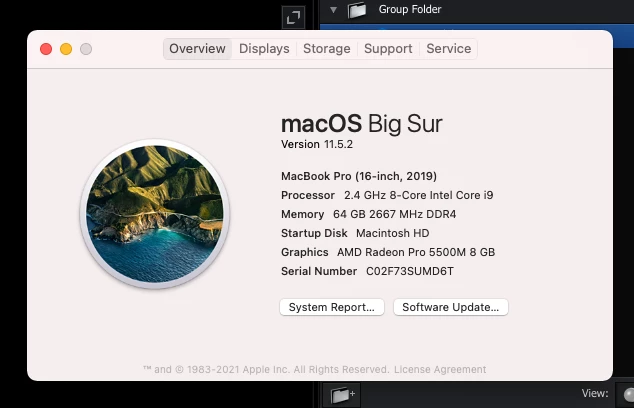Click MacBook Pro (16-inch, 2019) model text

(359, 176)
